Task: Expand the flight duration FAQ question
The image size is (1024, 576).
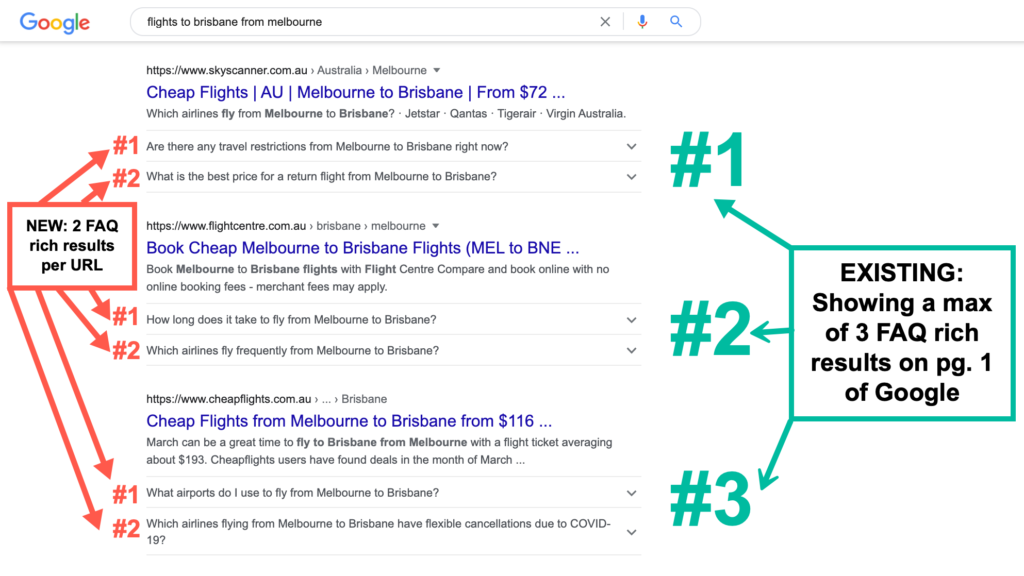Action: tap(630, 319)
